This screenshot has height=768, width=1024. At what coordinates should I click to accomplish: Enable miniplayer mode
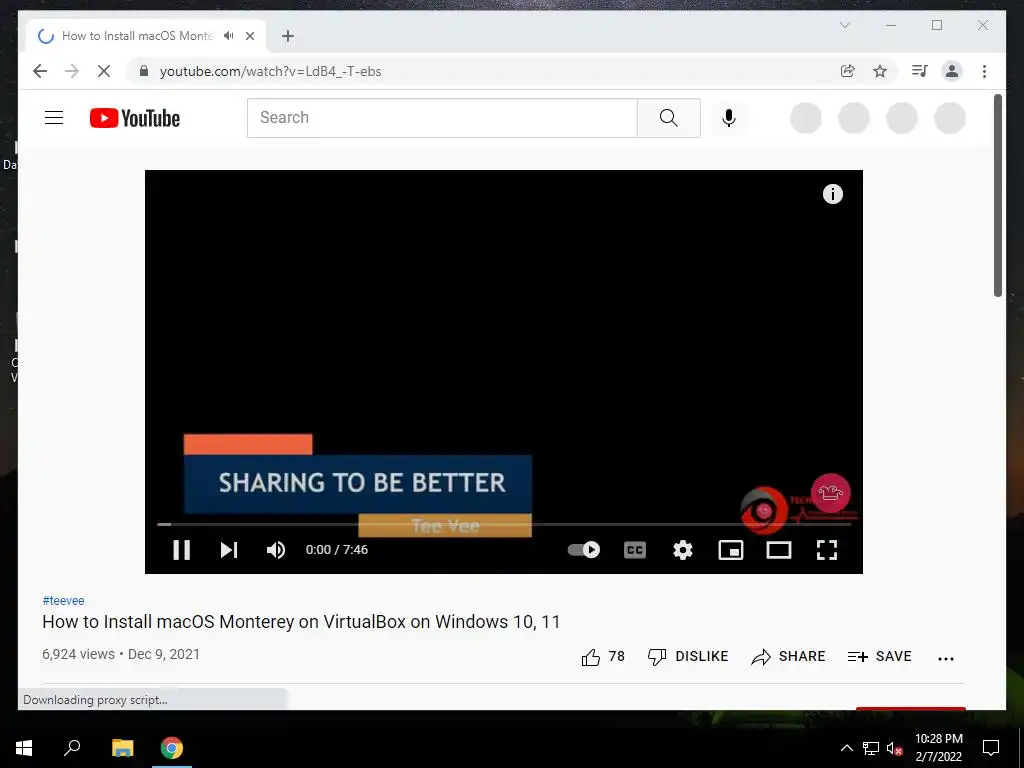pos(731,550)
